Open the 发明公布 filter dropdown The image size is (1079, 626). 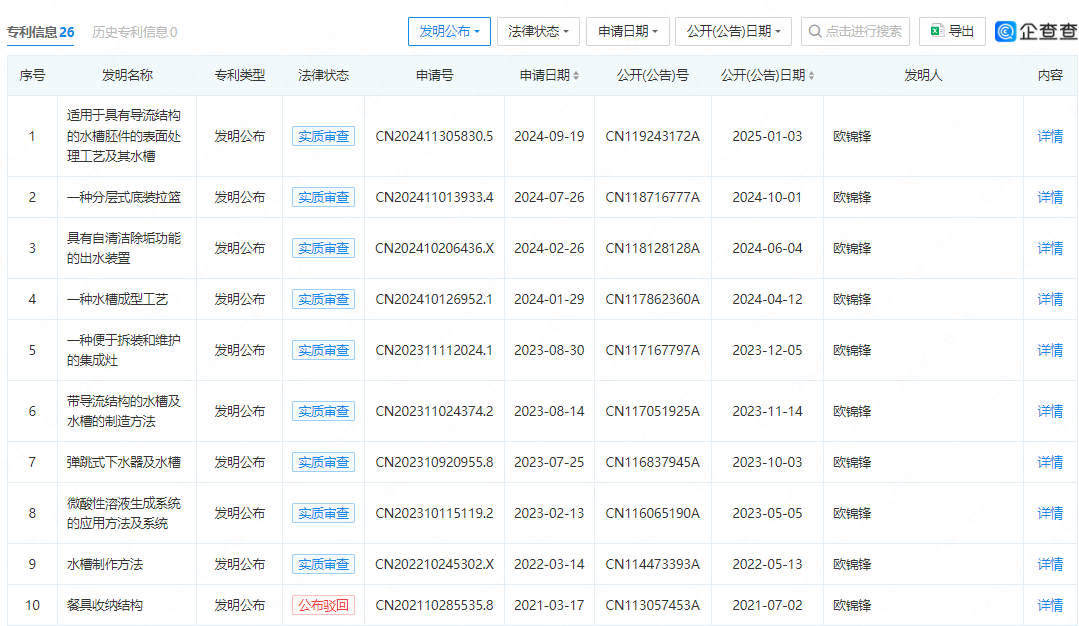point(449,32)
